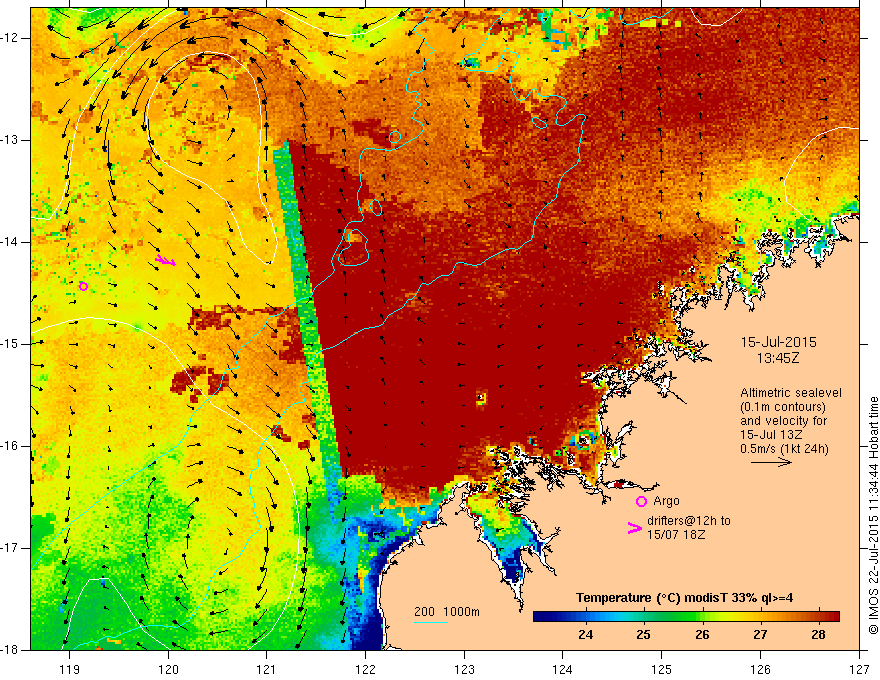
Task: Click the magenta drifter track near longitude 120
Action: 166,260
